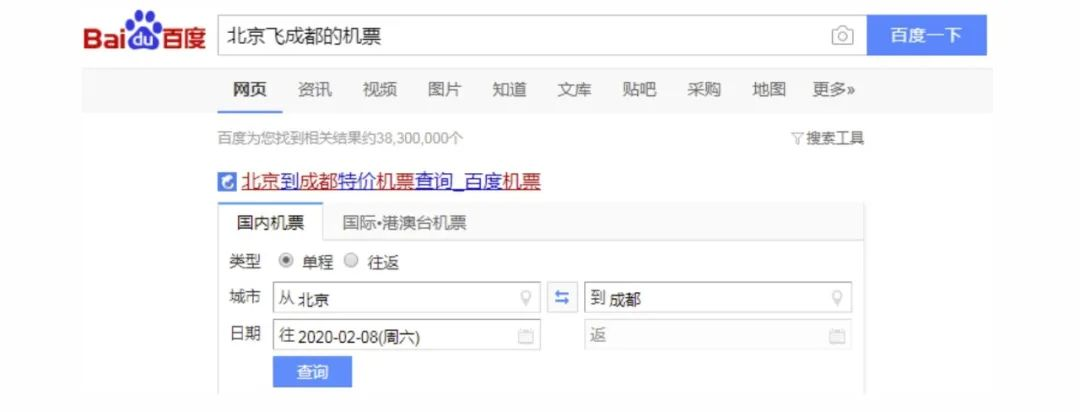This screenshot has width=1080, height=412.
Task: Open the 贴吧 tab
Action: click(x=639, y=90)
